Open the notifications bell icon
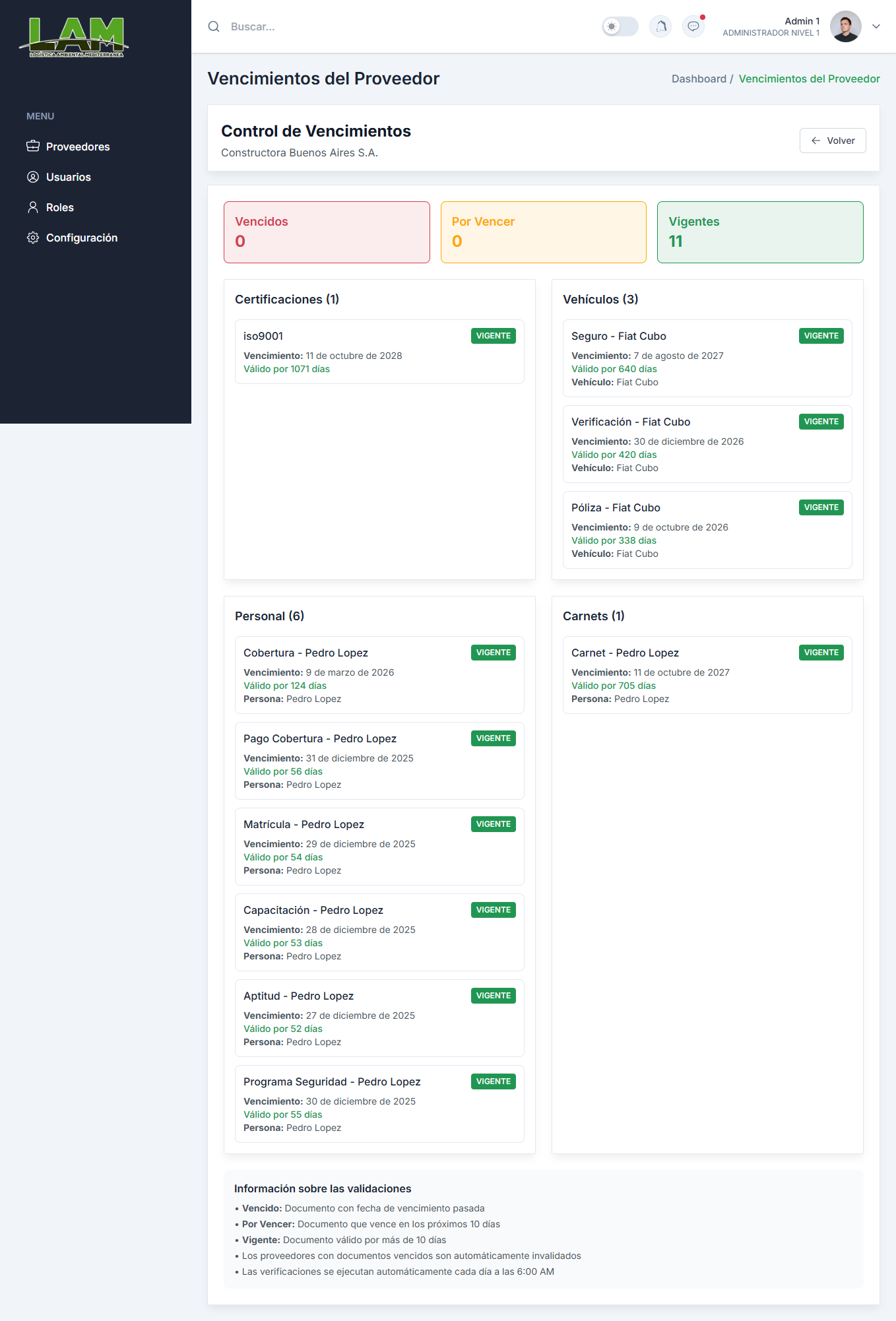This screenshot has width=896, height=1321. coord(660,26)
